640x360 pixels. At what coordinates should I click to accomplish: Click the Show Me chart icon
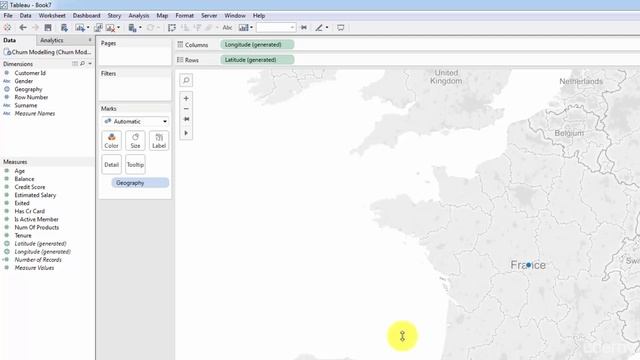point(243,27)
